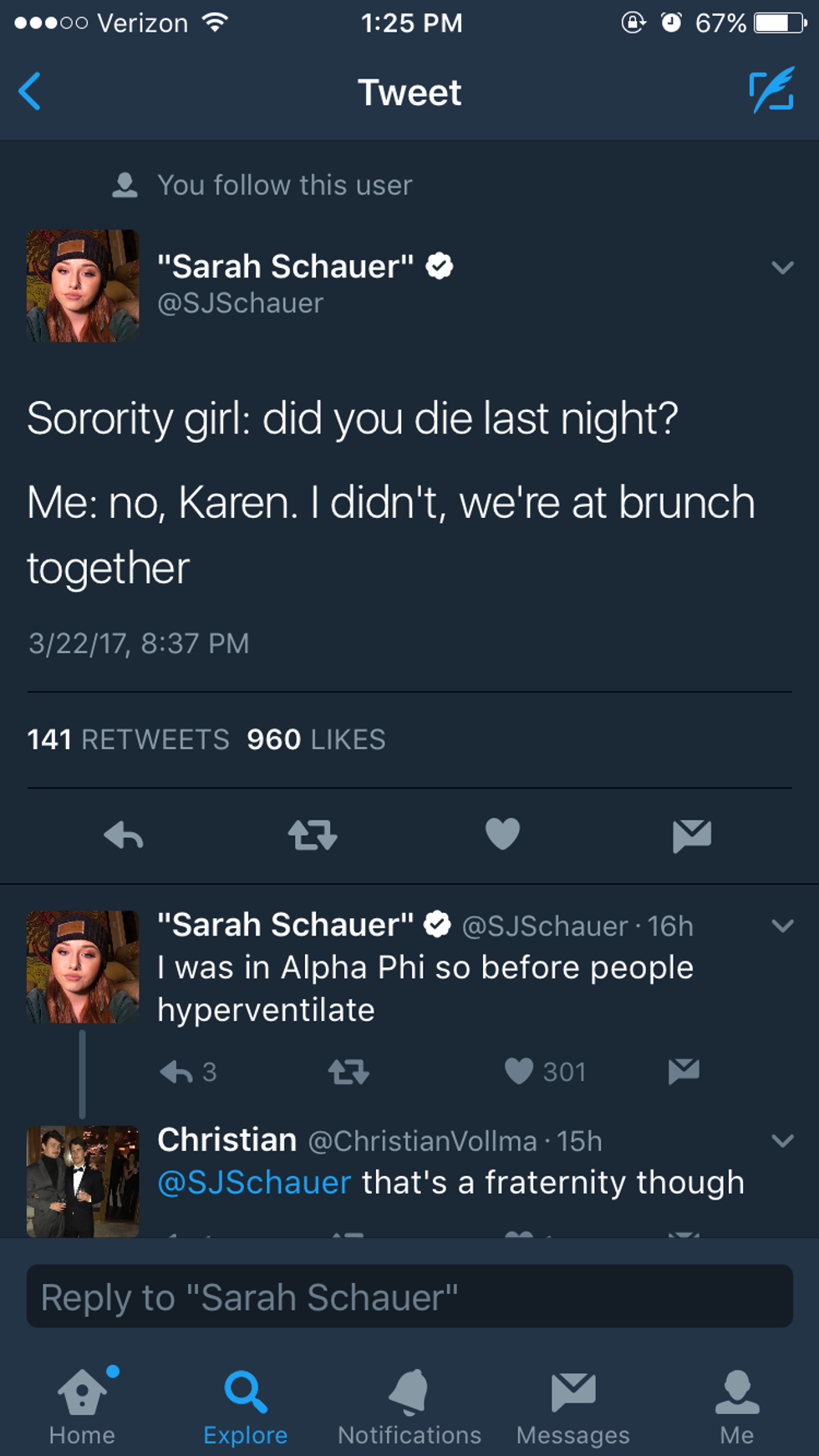Retweet the Alpha Phi reply tweet
The height and width of the screenshot is (1456, 819).
click(348, 1071)
